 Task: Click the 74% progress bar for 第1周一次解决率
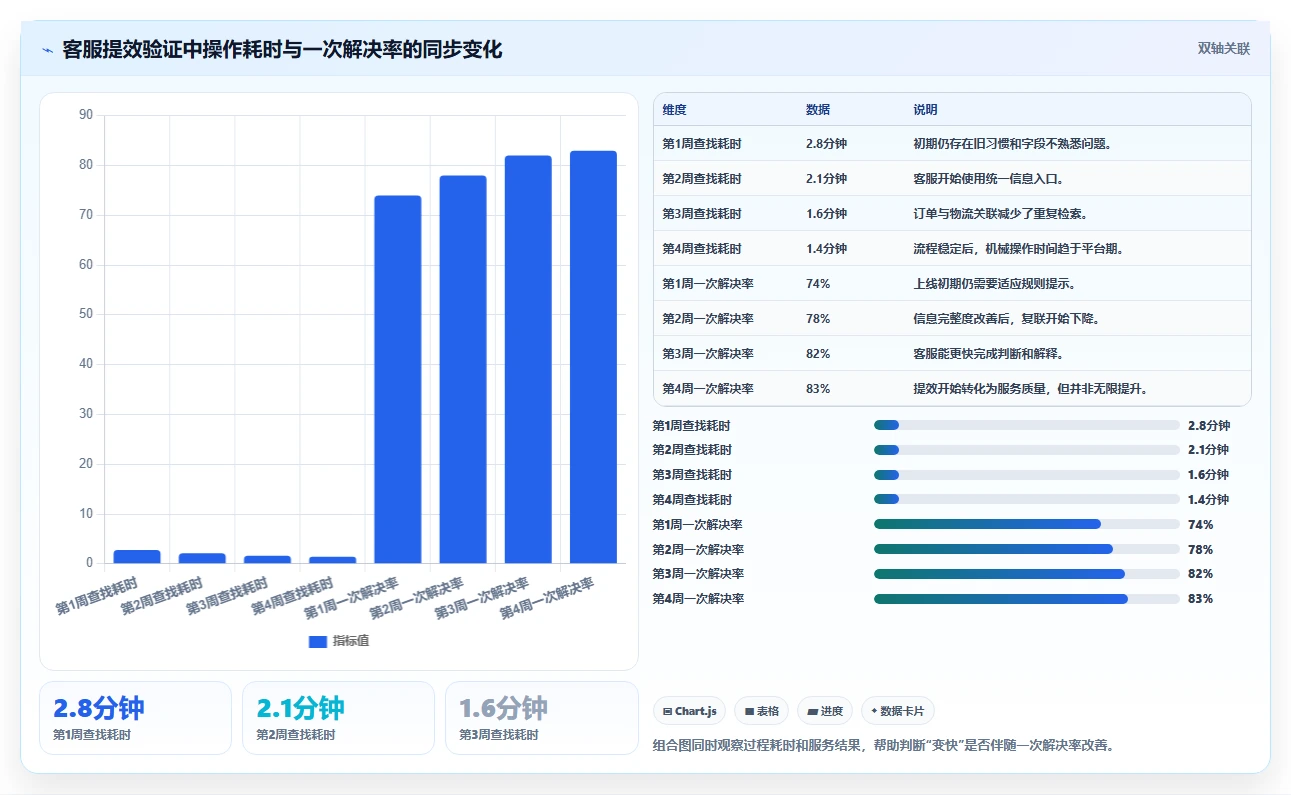point(1027,524)
